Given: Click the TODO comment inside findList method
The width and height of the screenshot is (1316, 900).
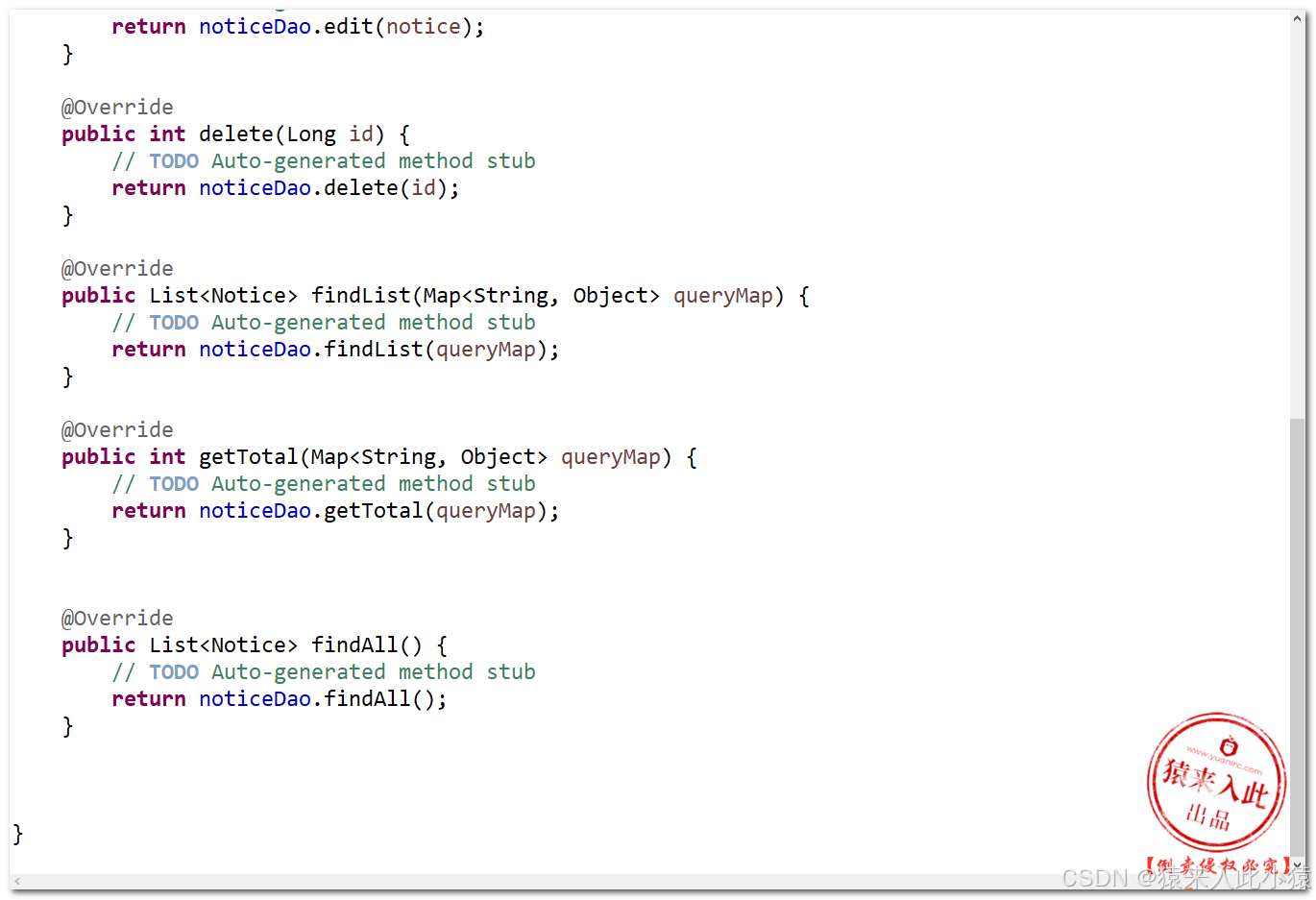Looking at the screenshot, I should point(324,323).
